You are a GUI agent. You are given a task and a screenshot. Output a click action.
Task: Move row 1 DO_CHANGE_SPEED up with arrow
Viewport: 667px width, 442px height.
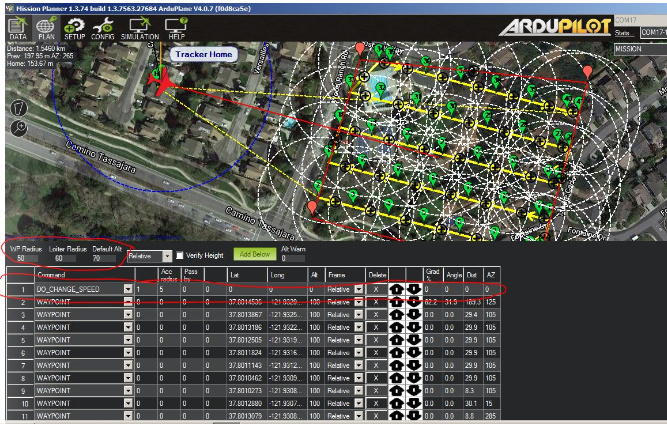click(396, 289)
